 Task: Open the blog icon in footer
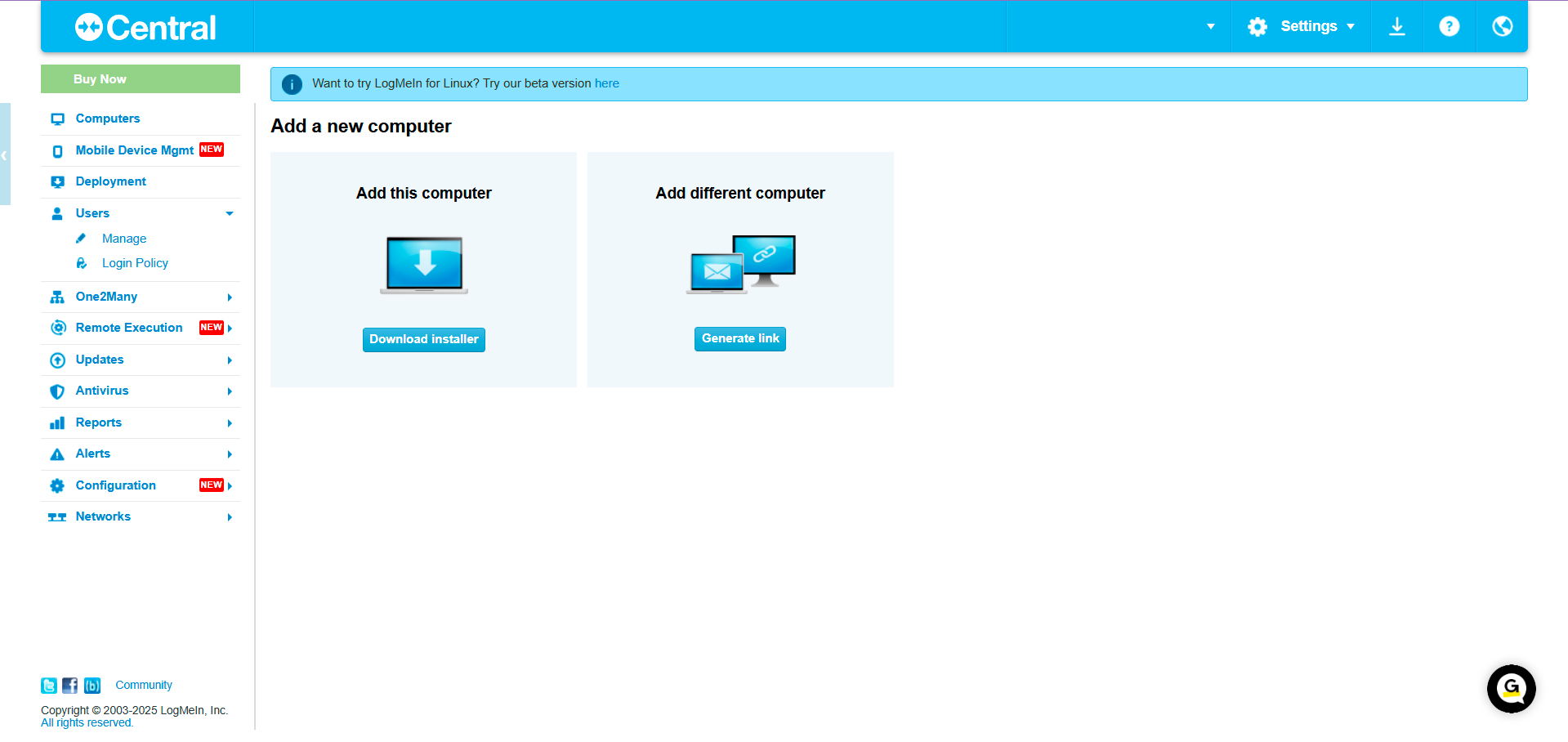[92, 686]
